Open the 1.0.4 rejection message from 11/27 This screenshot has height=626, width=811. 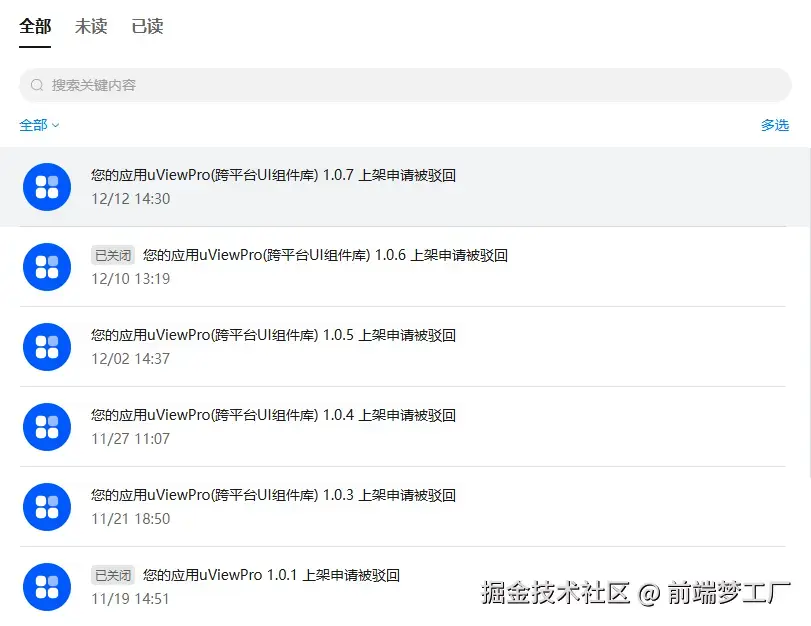pyautogui.click(x=273, y=415)
